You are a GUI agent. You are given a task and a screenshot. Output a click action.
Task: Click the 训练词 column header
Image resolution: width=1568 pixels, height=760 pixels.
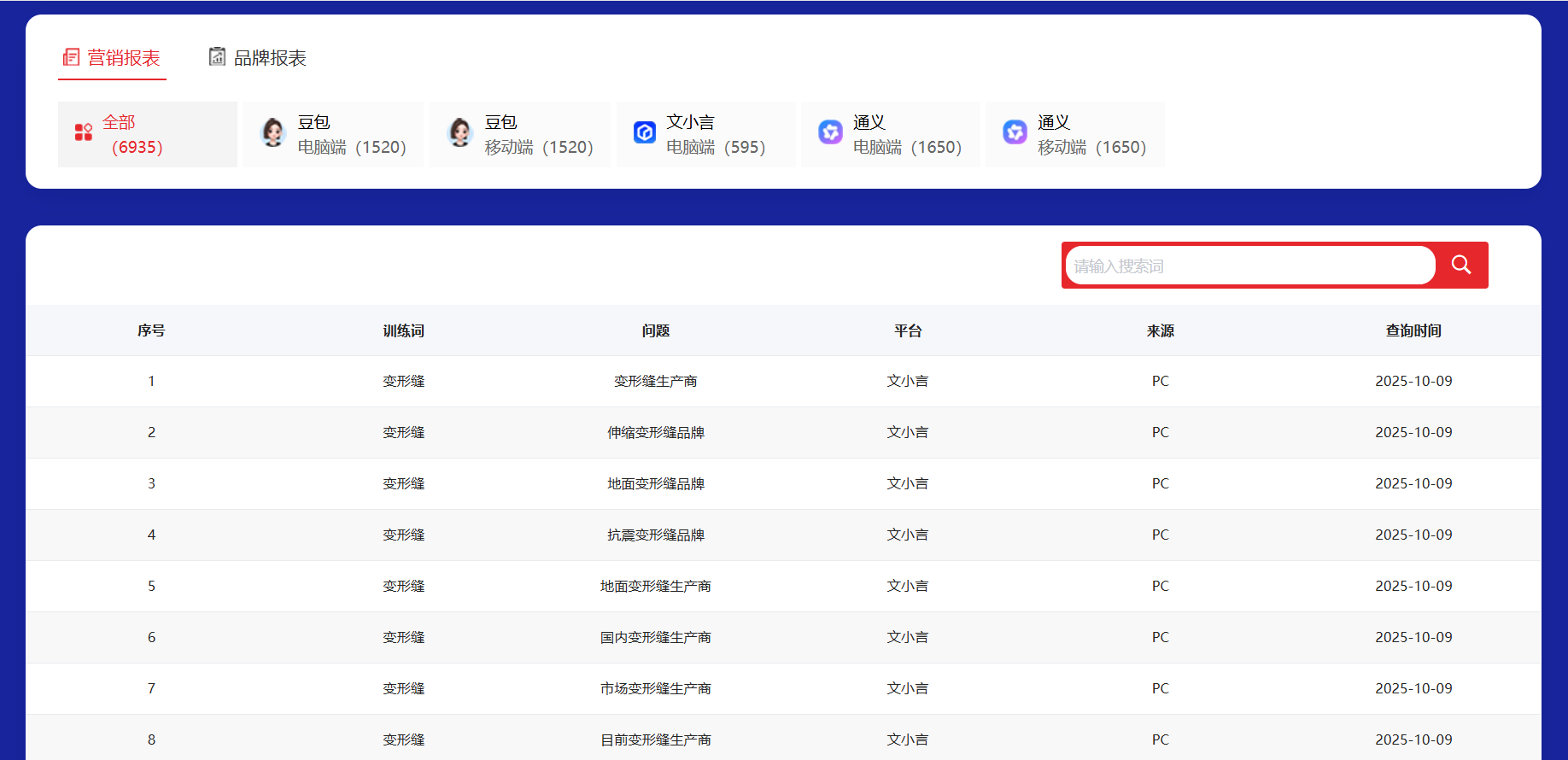[404, 330]
